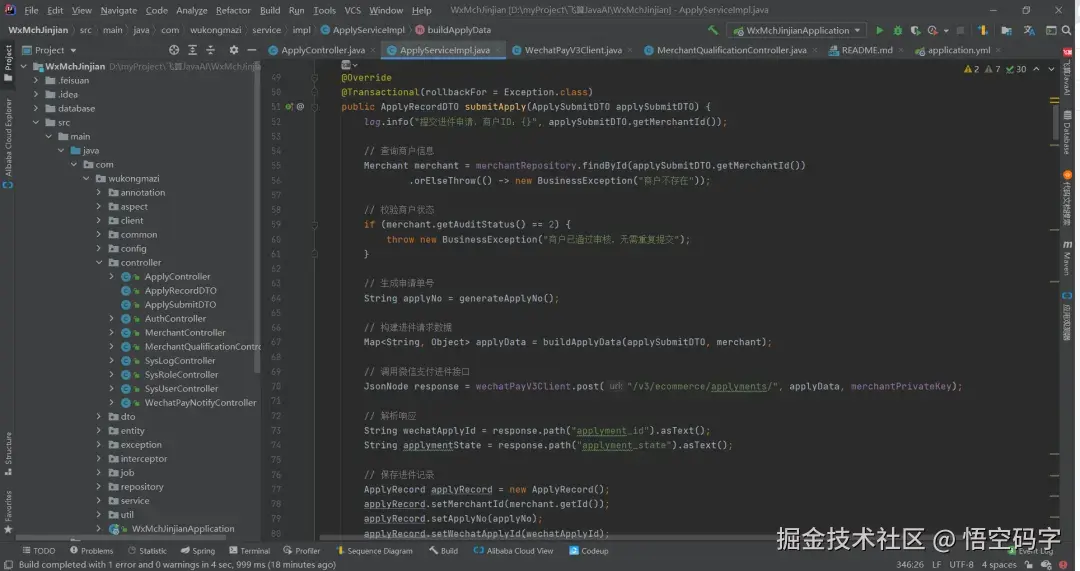Select MerchantController in project tree
The image size is (1080, 571).
click(x=185, y=333)
